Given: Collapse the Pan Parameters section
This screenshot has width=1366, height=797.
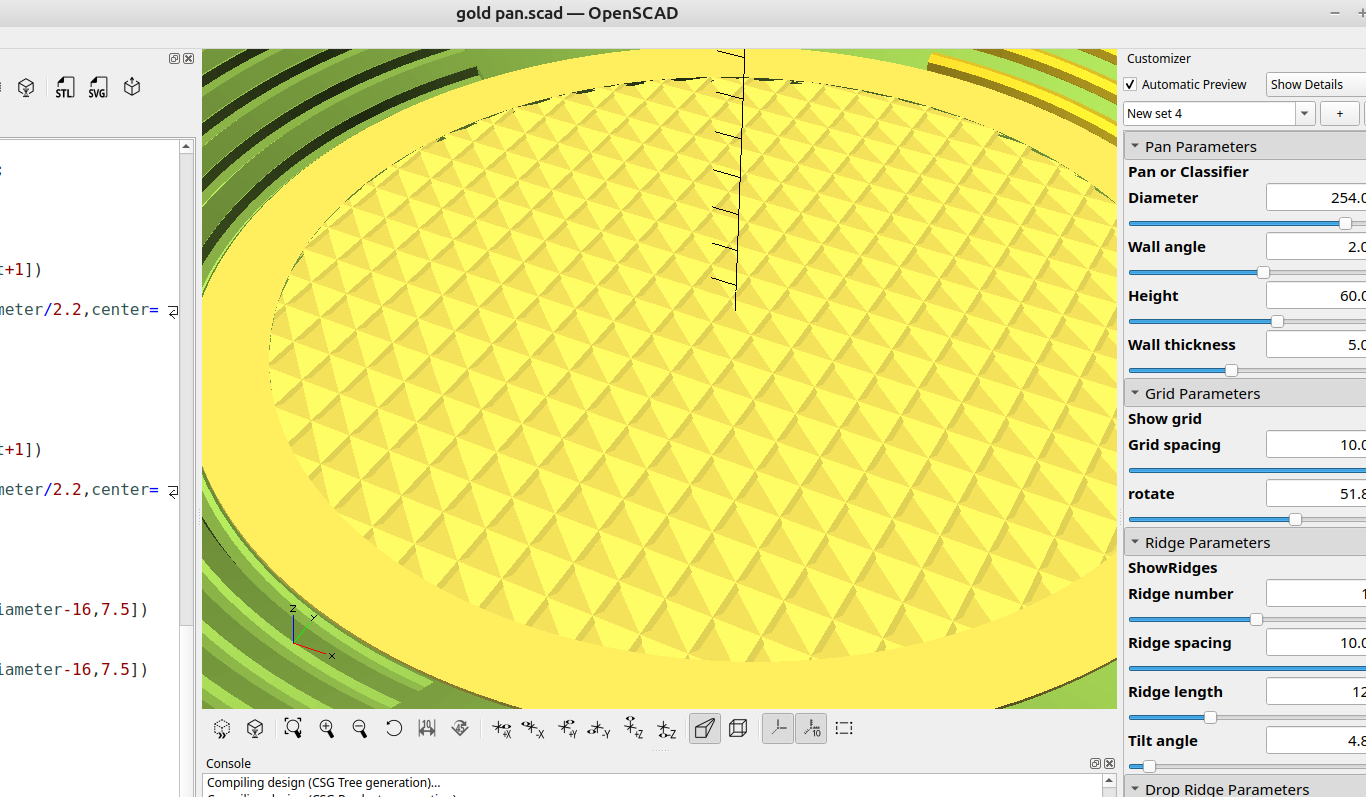Looking at the screenshot, I should coord(1135,147).
